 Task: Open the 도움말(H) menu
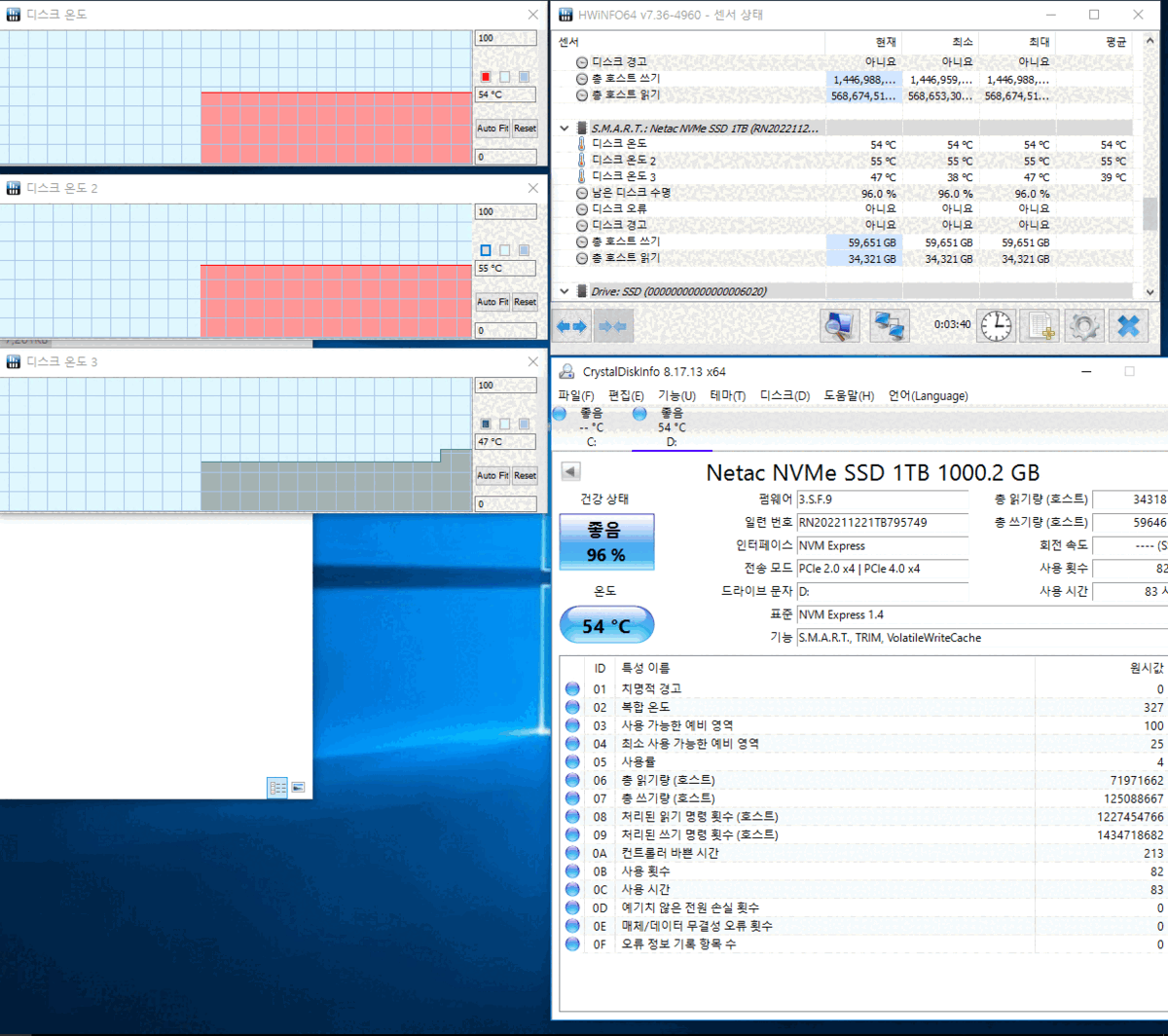pos(849,396)
